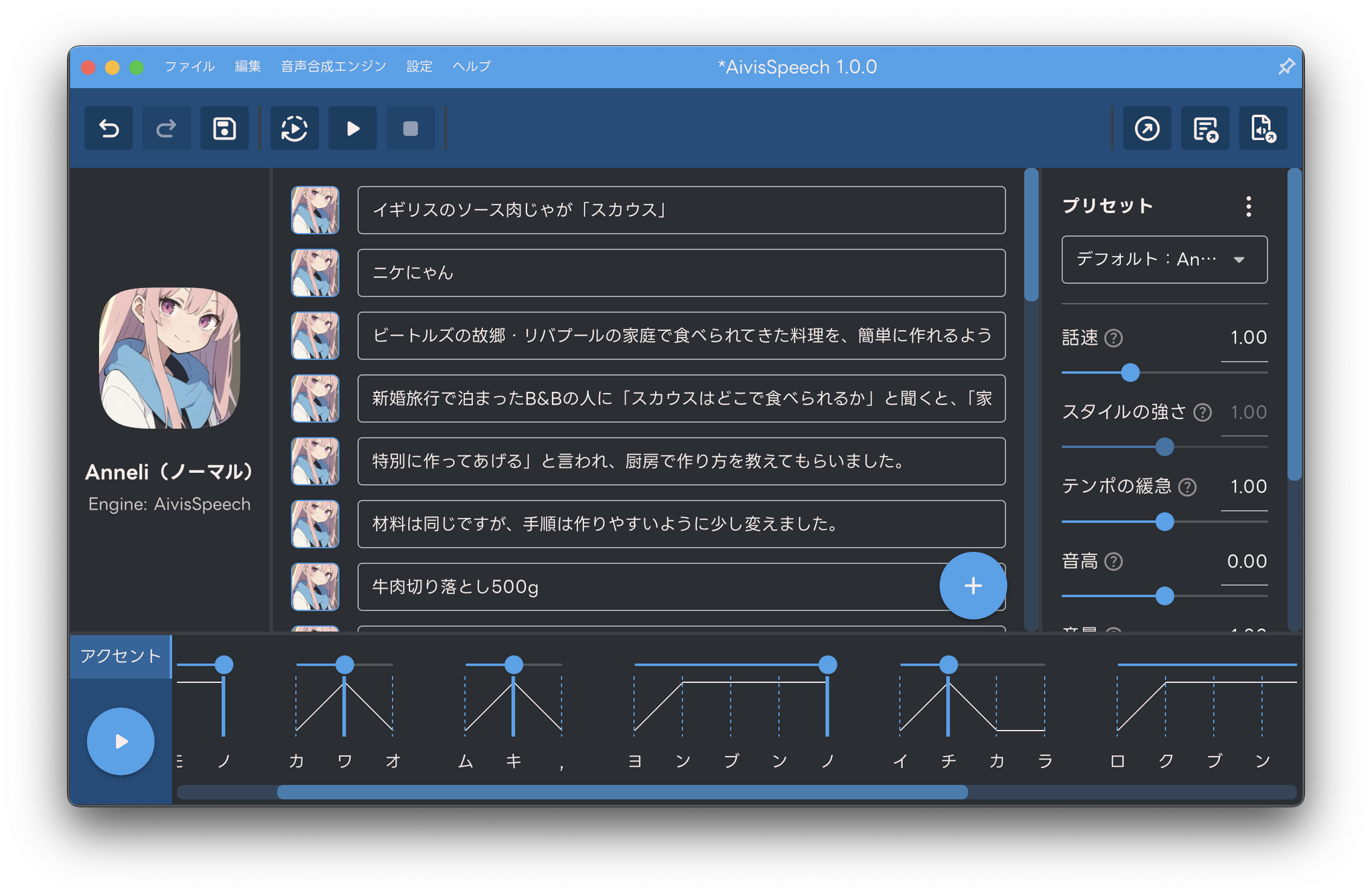Open help tooltip icon next to 話速

tap(1113, 338)
